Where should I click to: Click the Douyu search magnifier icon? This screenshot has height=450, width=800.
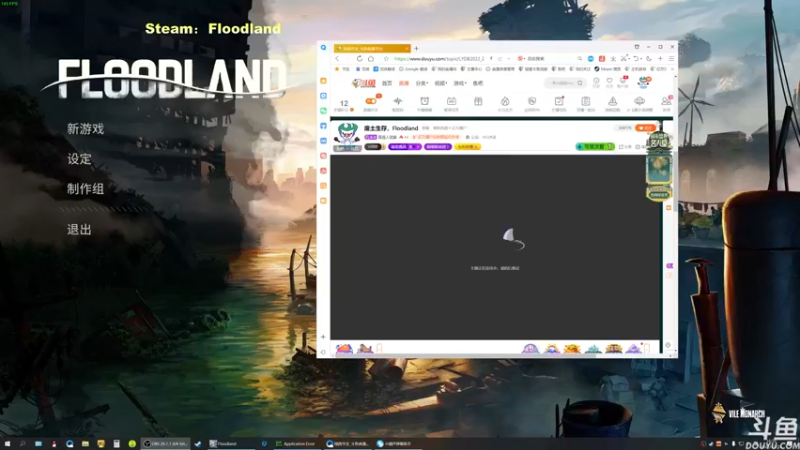(x=580, y=83)
